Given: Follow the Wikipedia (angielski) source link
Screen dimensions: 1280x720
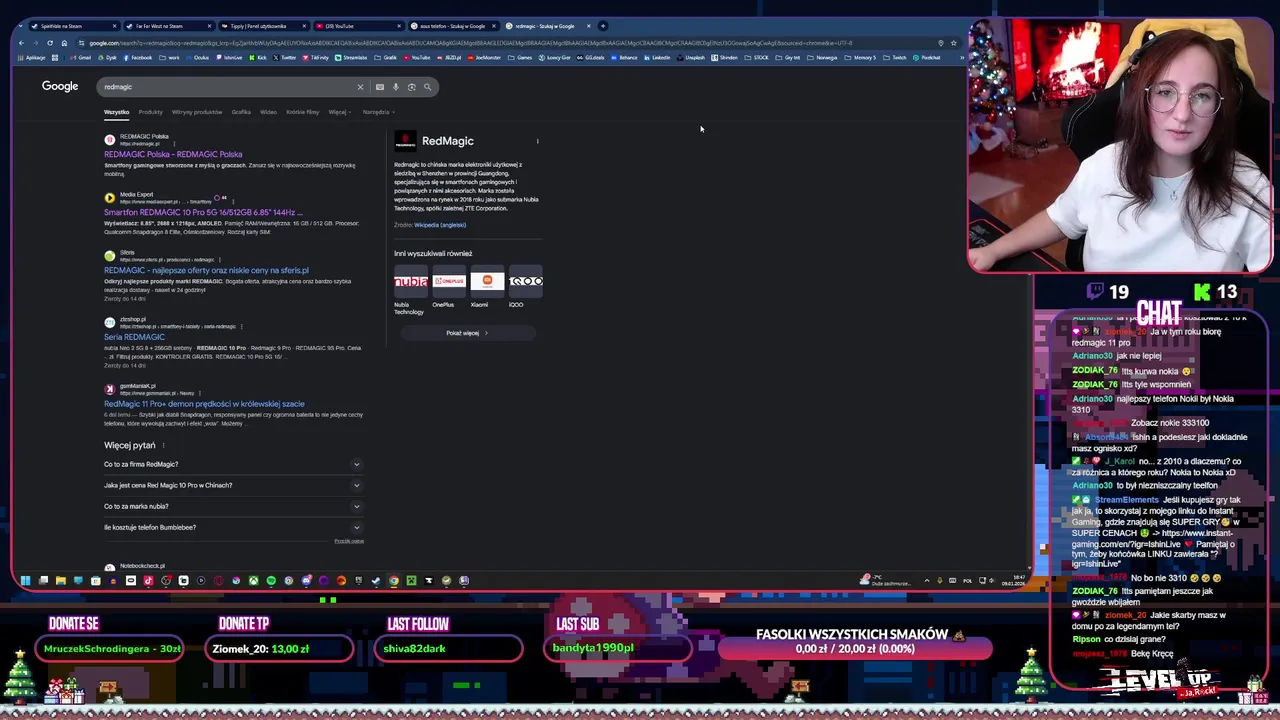Looking at the screenshot, I should 440,225.
